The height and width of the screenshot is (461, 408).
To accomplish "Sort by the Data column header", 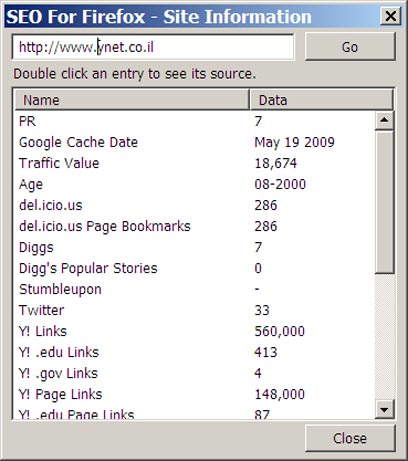I will pos(321,100).
